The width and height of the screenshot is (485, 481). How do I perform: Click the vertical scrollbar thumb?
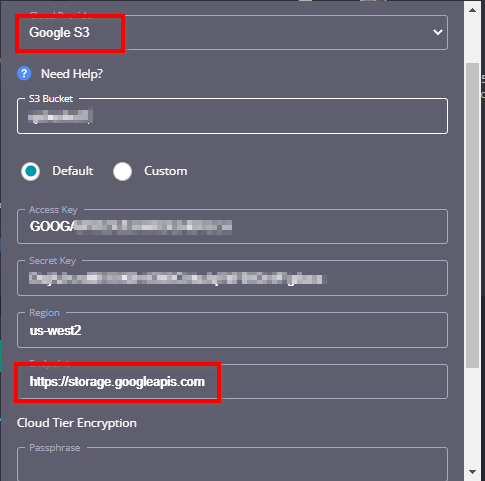pos(472,215)
